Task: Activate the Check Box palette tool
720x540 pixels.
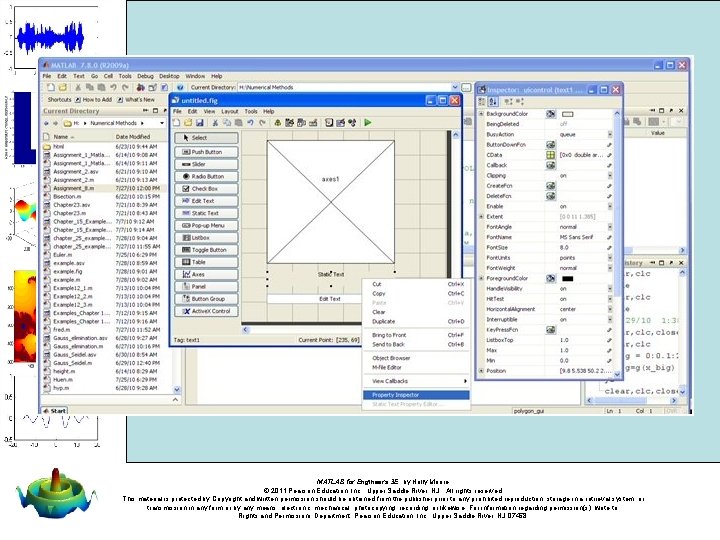Action: 206,189
